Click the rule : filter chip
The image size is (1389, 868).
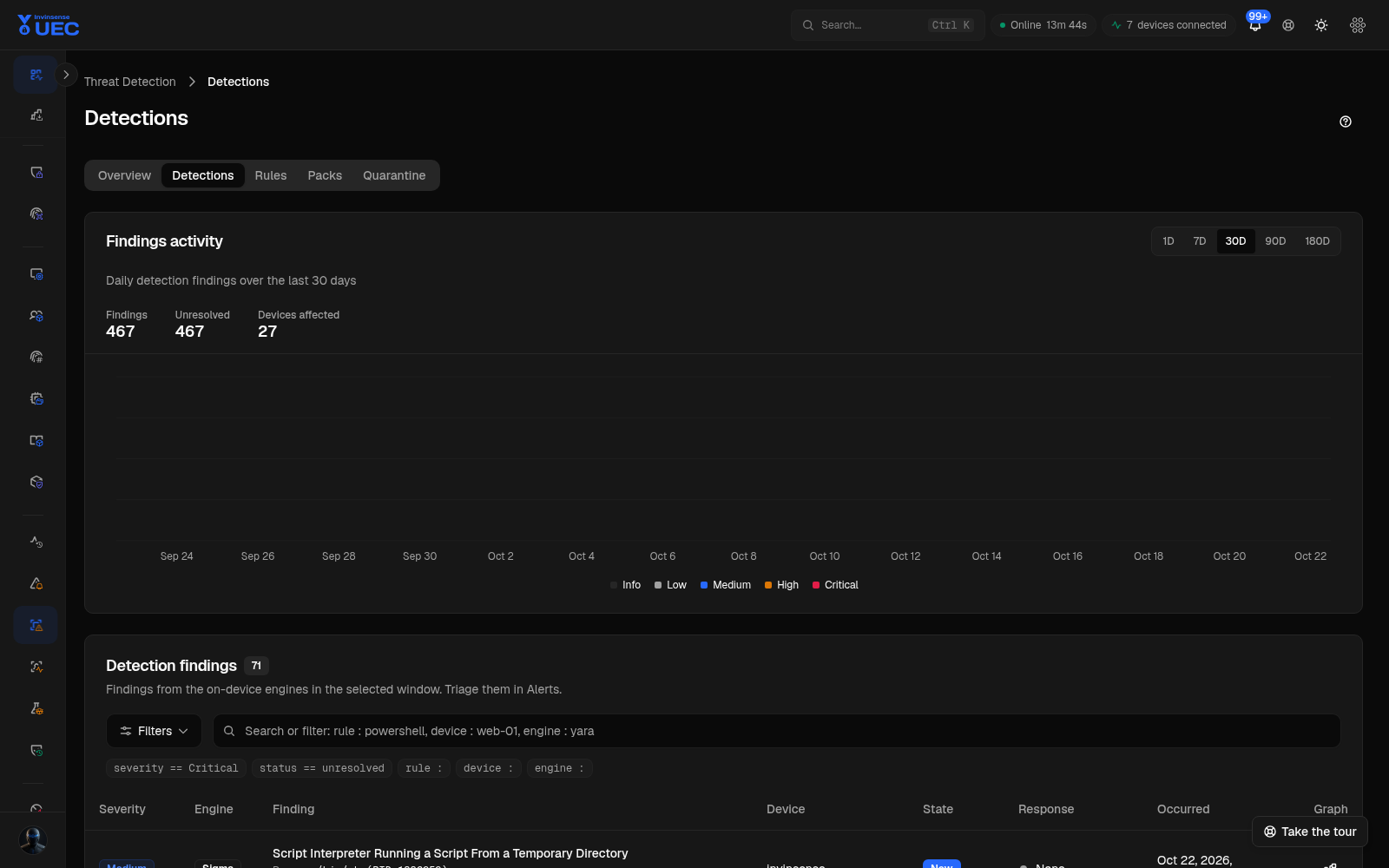pos(424,768)
